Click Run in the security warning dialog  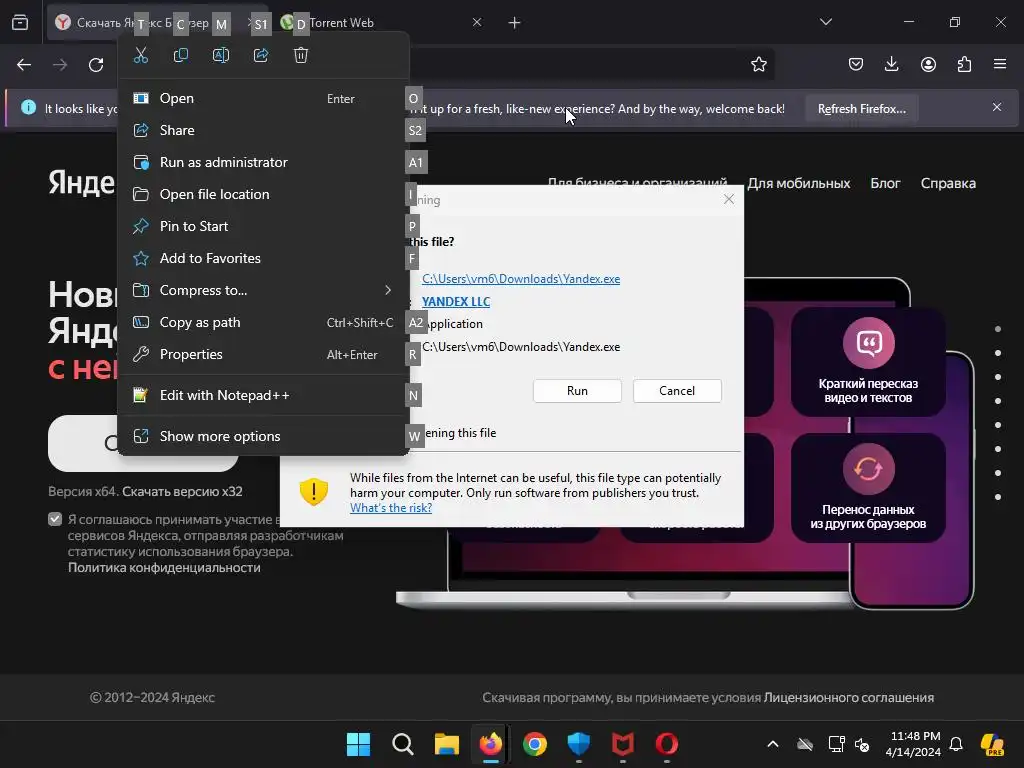(x=577, y=391)
